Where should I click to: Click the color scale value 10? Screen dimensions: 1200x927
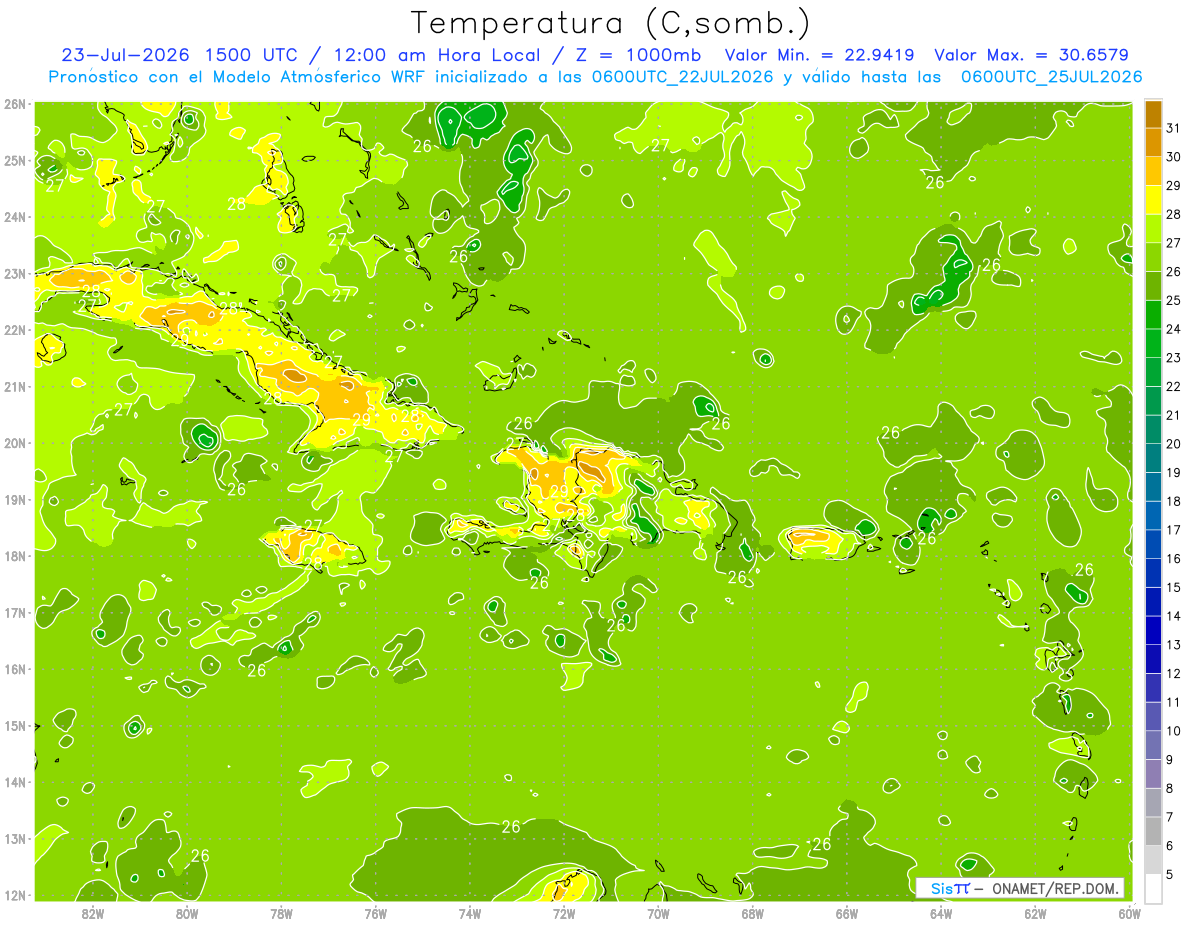click(x=1173, y=731)
